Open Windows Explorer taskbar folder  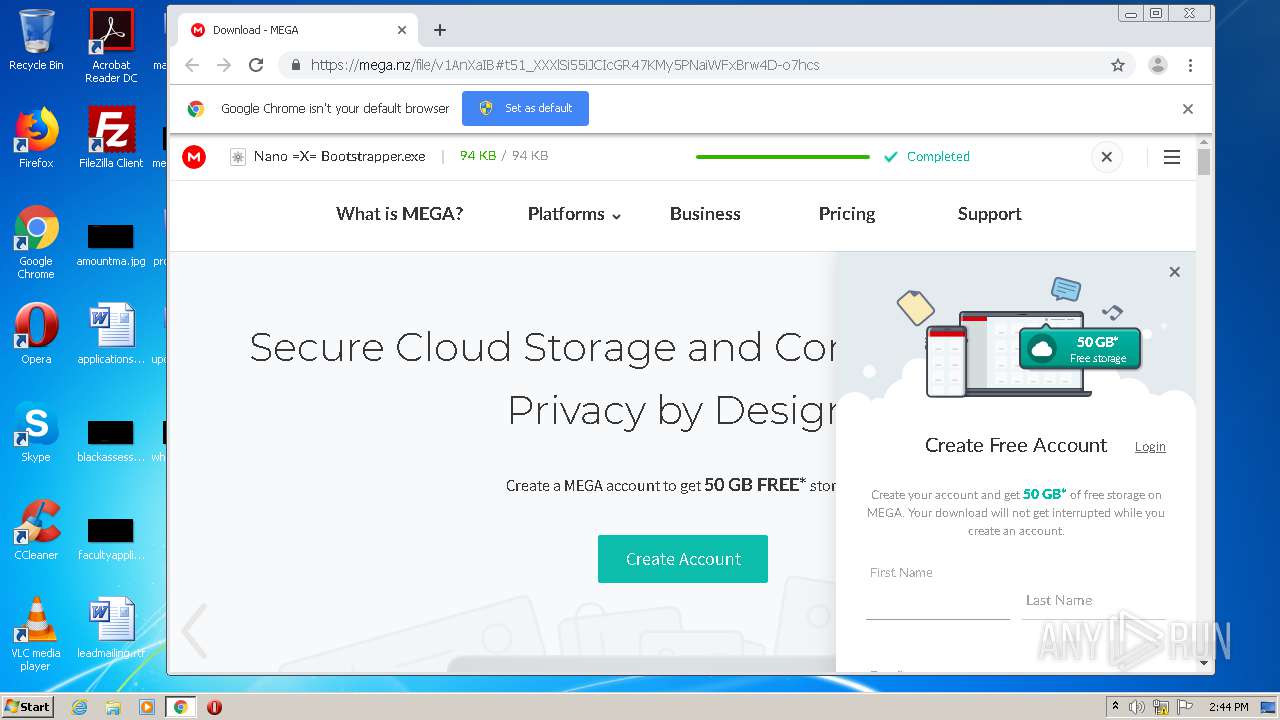click(x=113, y=707)
